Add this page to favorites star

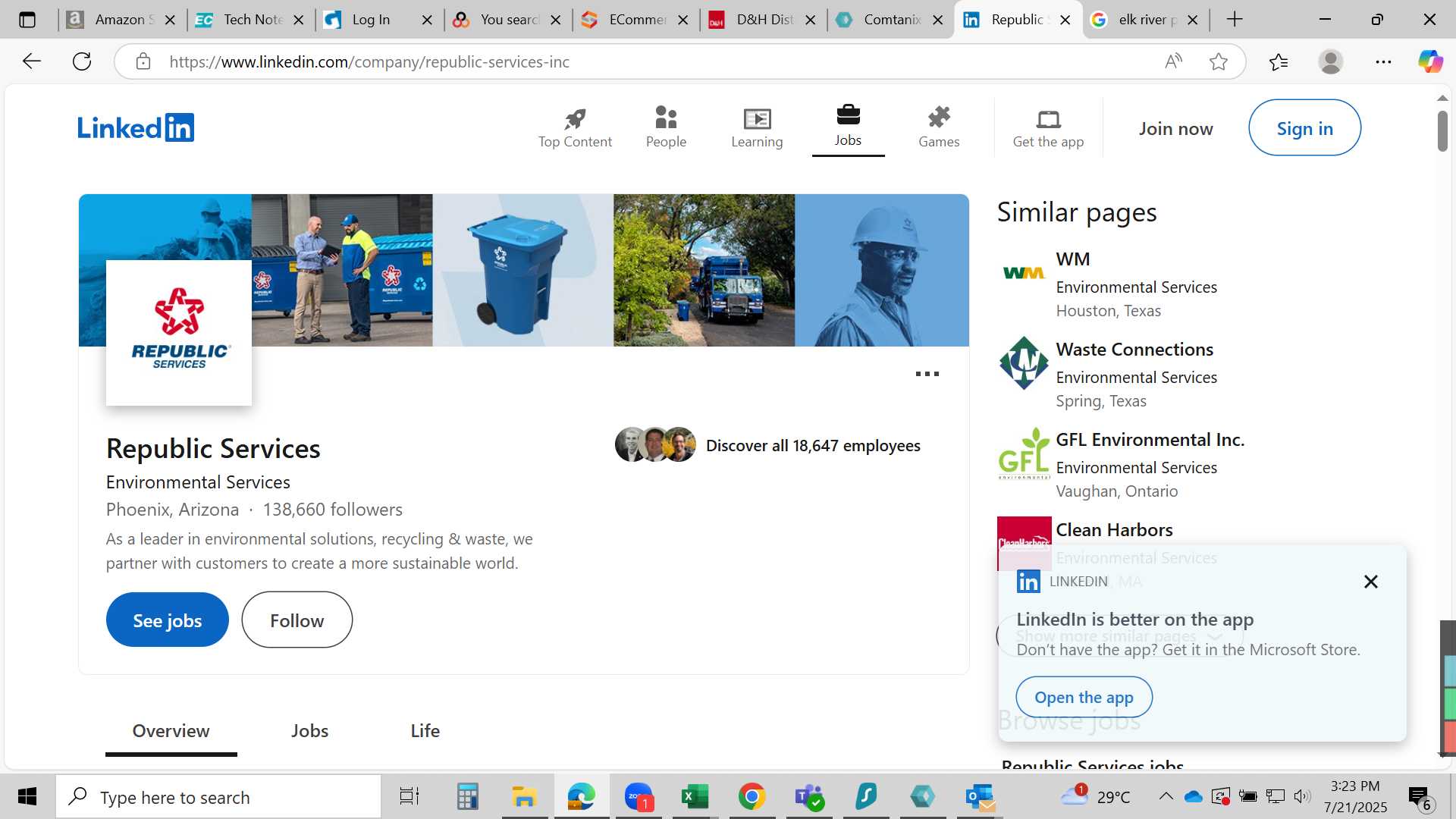[1219, 61]
